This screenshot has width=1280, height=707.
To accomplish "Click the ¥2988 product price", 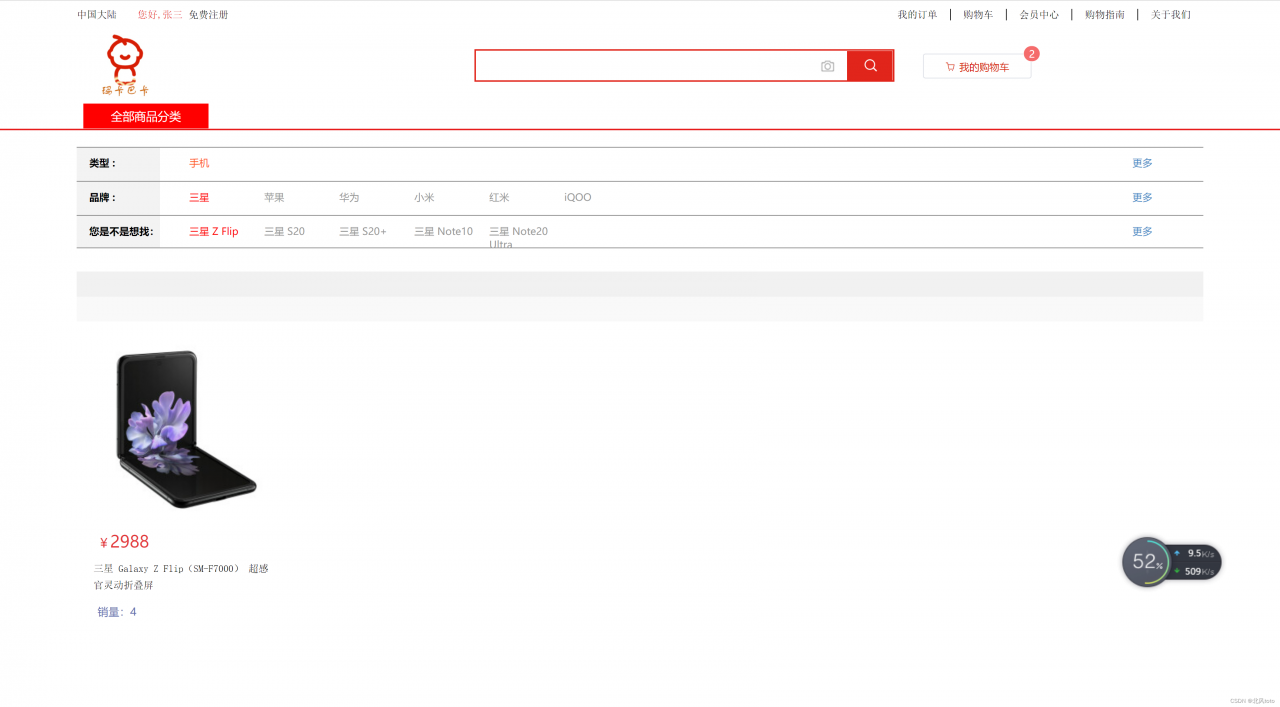I will coord(124,542).
